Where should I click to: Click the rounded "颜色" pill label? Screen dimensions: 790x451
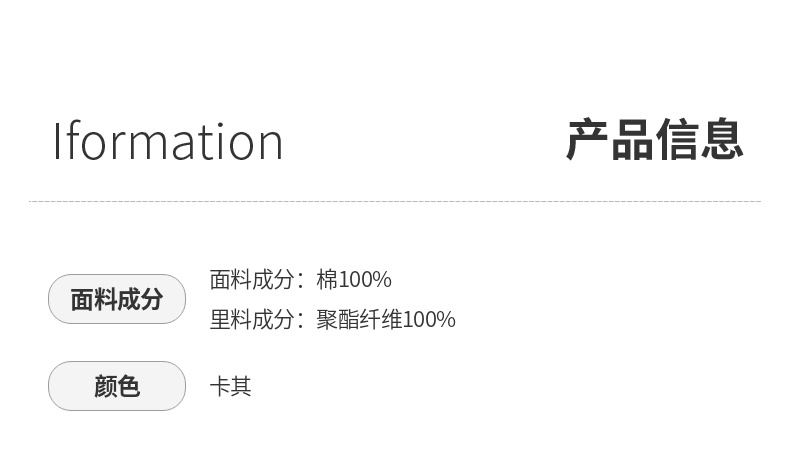(117, 386)
